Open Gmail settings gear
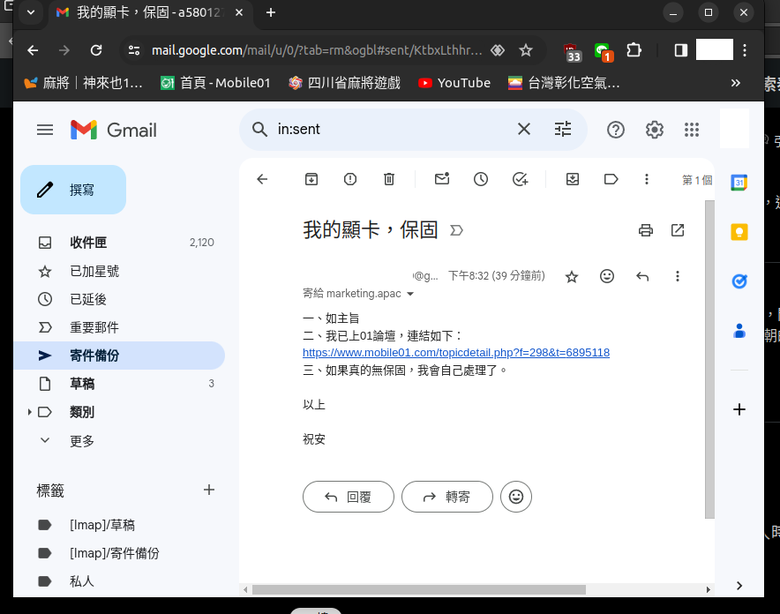The width and height of the screenshot is (780, 614). (654, 130)
